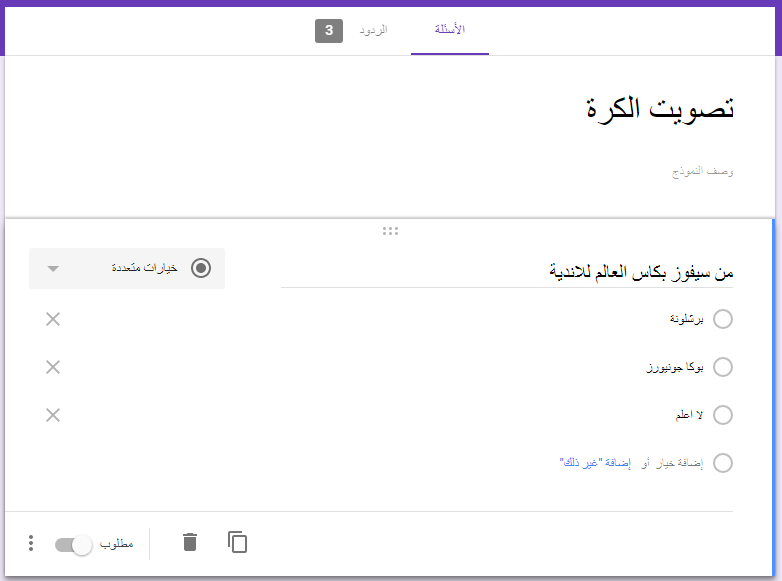The height and width of the screenshot is (581, 782).
Task: Select the لا اعلم radio button
Action: [x=723, y=415]
